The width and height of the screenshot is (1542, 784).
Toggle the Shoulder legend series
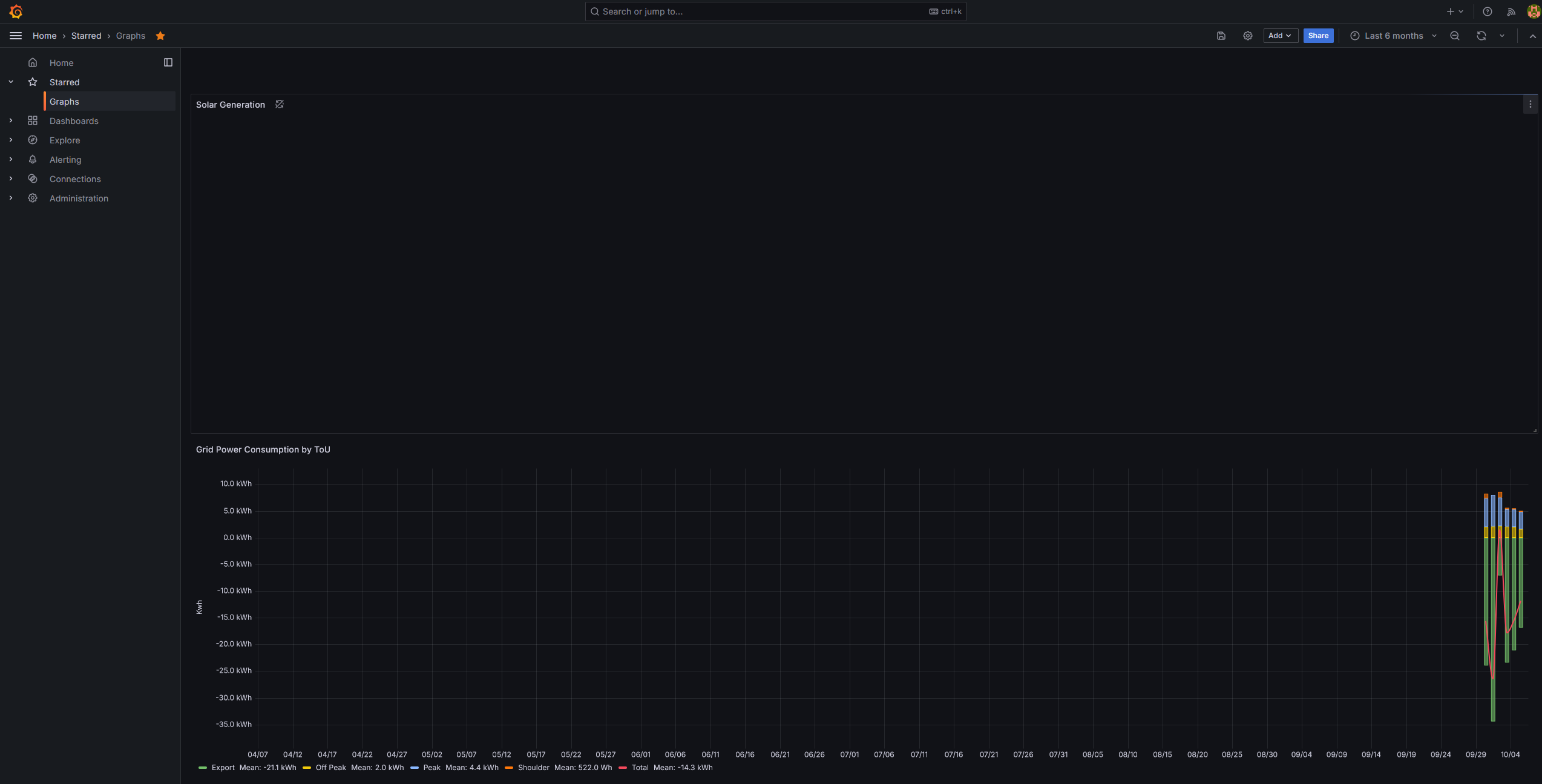tap(533, 768)
